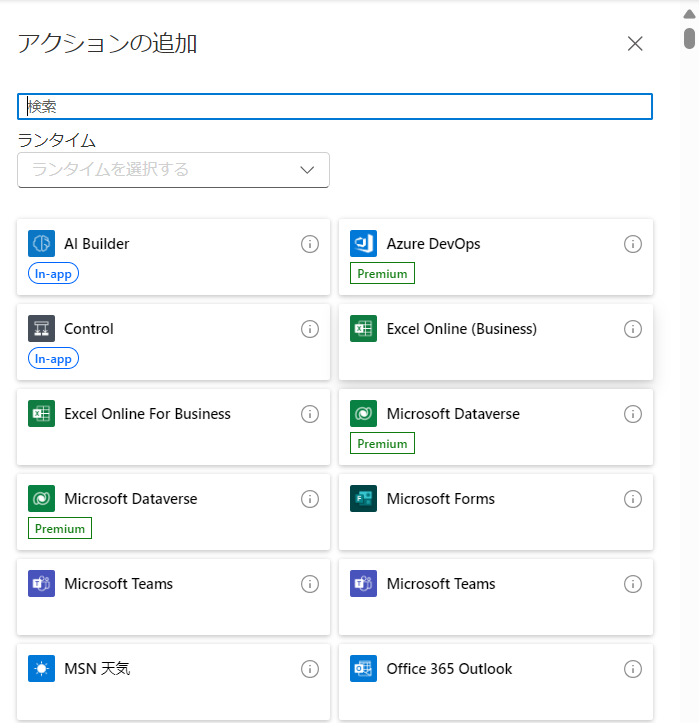This screenshot has height=723, width=699.
Task: Select the Azure DevOps card title
Action: pos(433,243)
